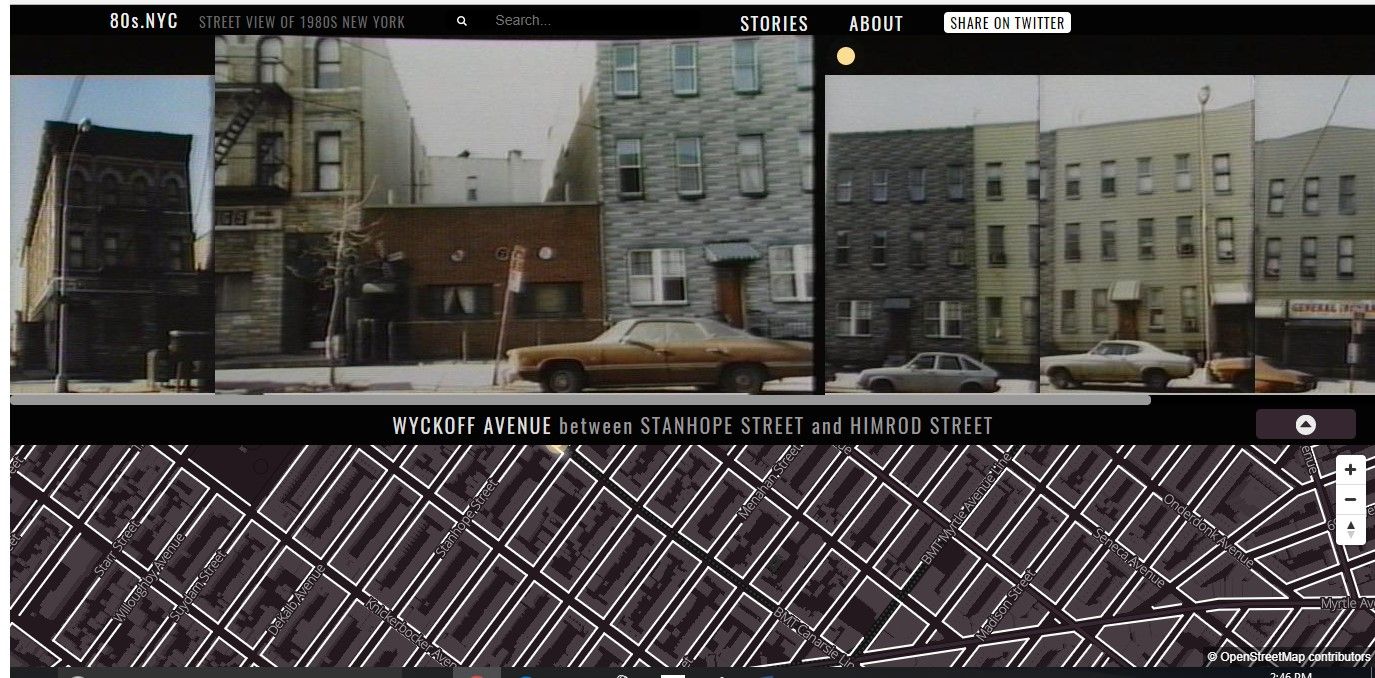Select the dark corner building photo
The height and width of the screenshot is (678, 1375).
pyautogui.click(x=112, y=235)
